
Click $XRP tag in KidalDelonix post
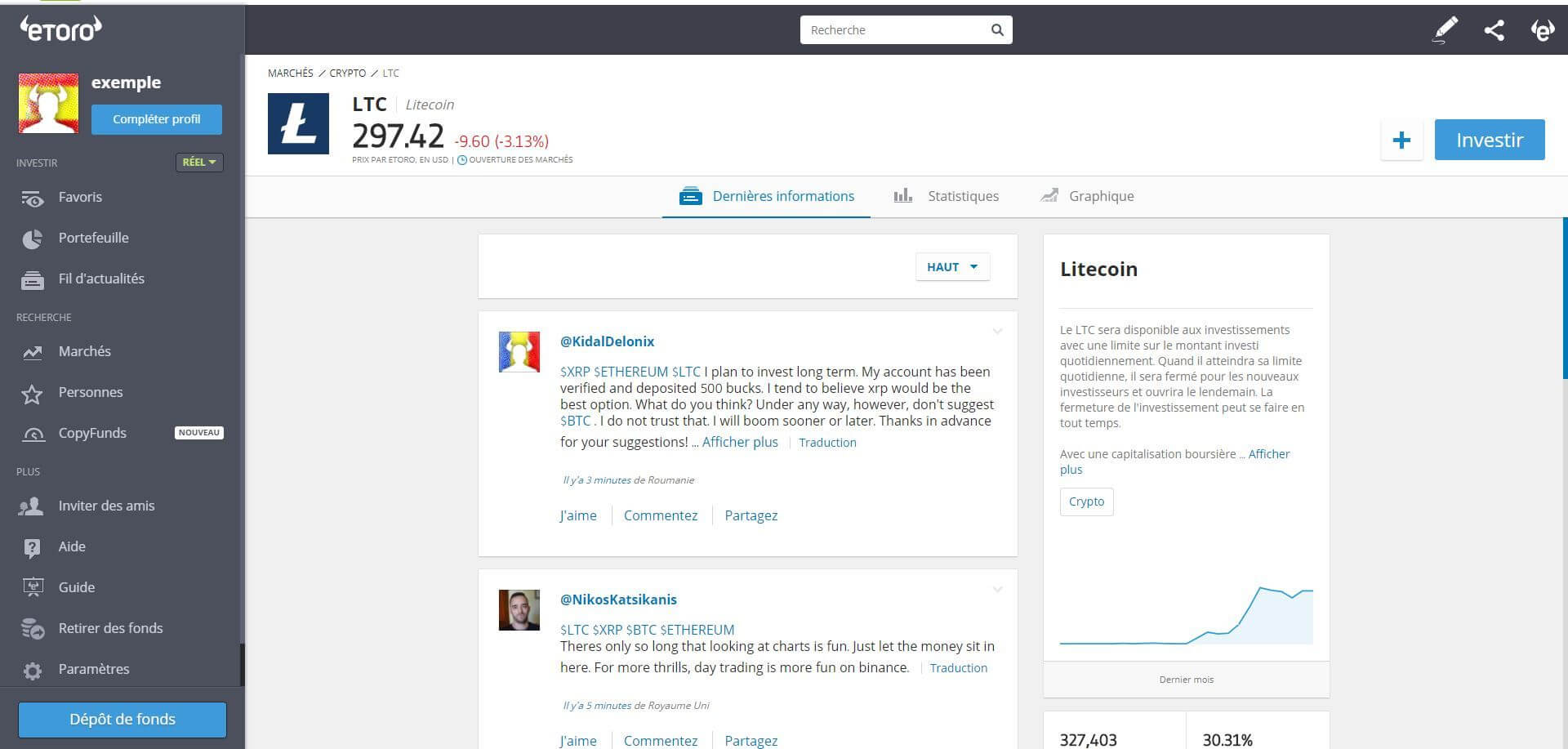coord(575,372)
